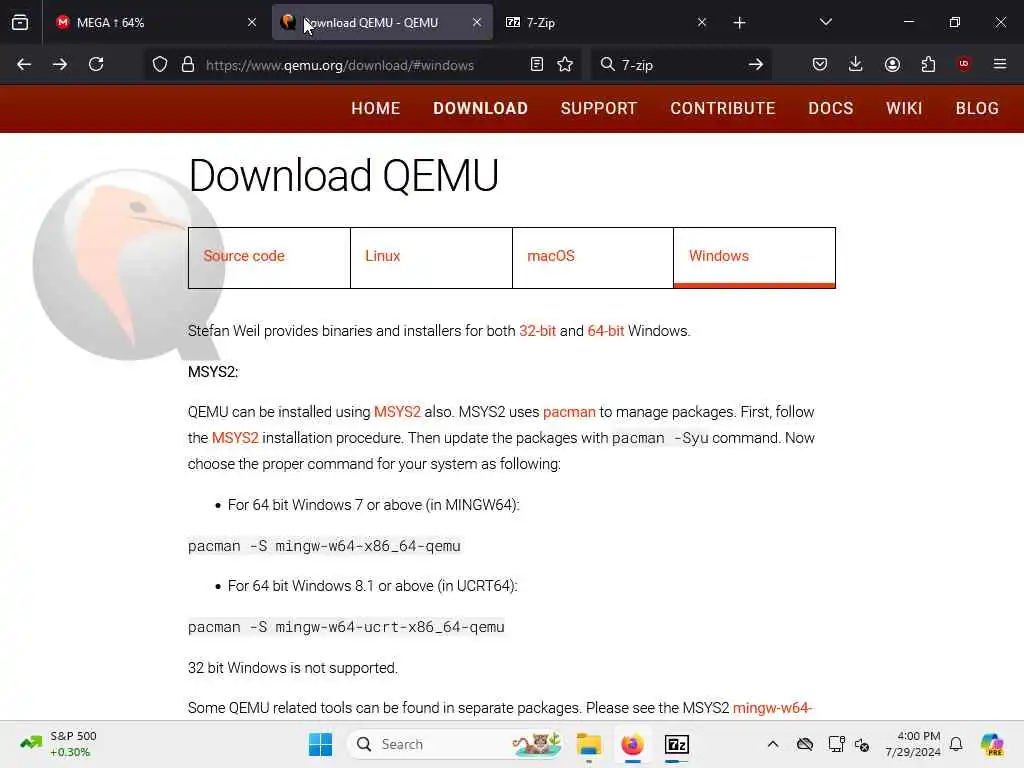
Task: Select the Source code download tab
Action: tap(269, 257)
